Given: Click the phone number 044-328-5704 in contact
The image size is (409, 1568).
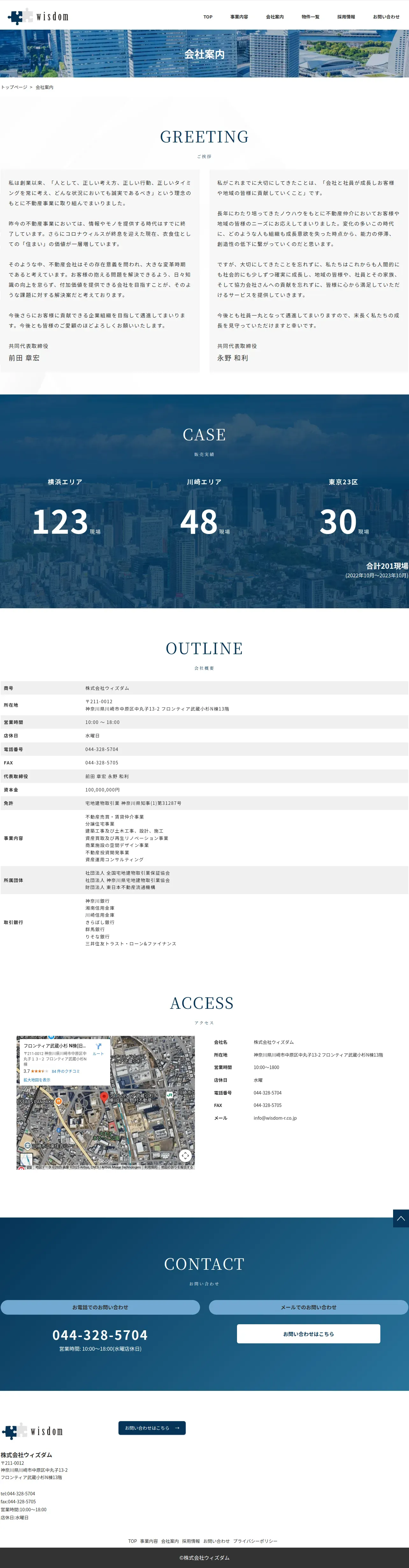Looking at the screenshot, I should (100, 1335).
